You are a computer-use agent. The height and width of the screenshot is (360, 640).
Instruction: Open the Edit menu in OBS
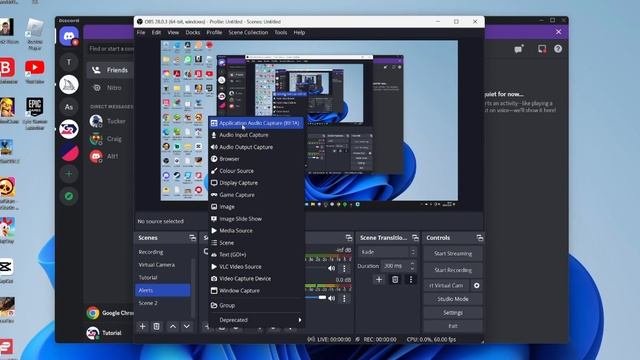156,32
